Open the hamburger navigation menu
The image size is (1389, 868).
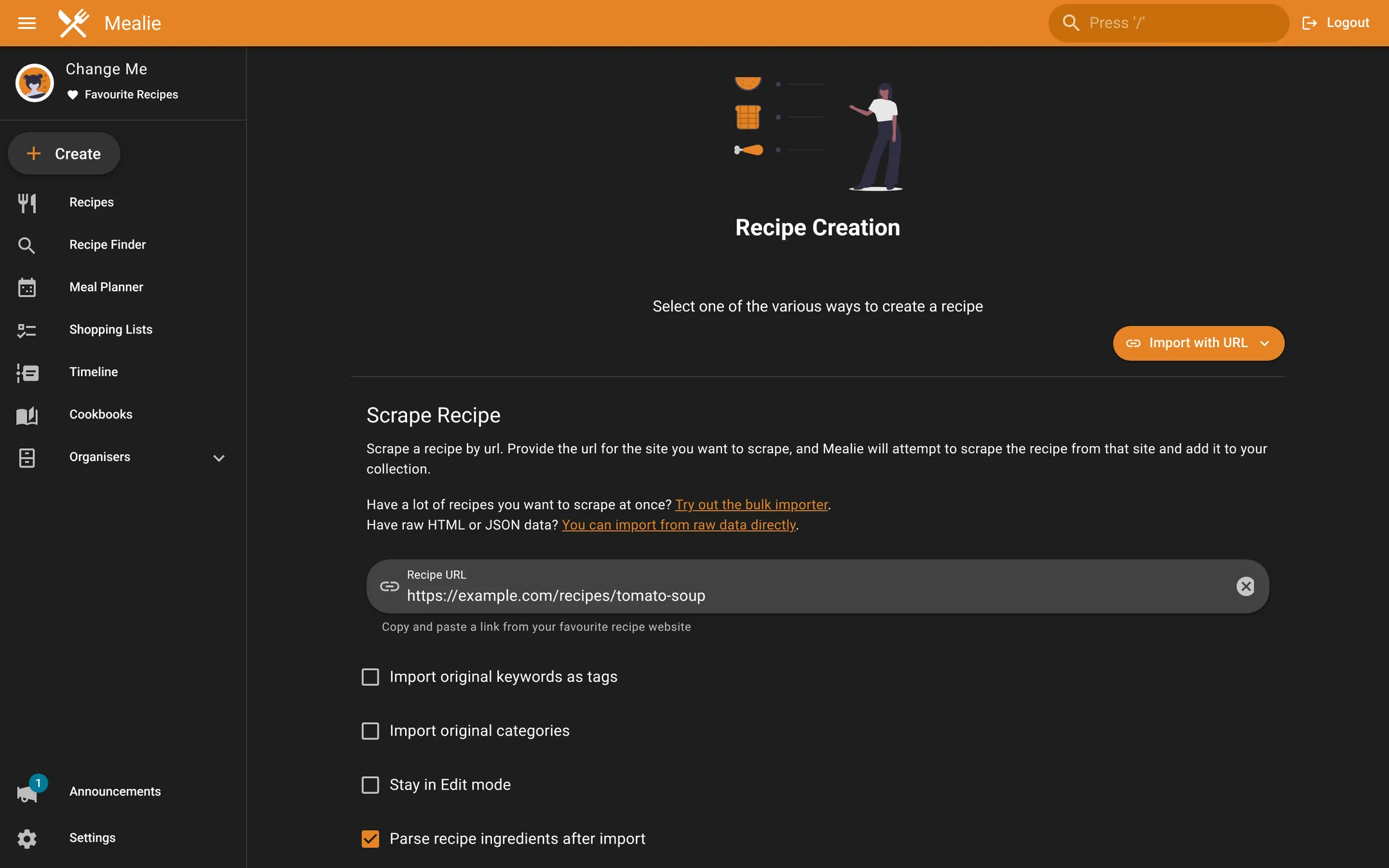click(26, 23)
